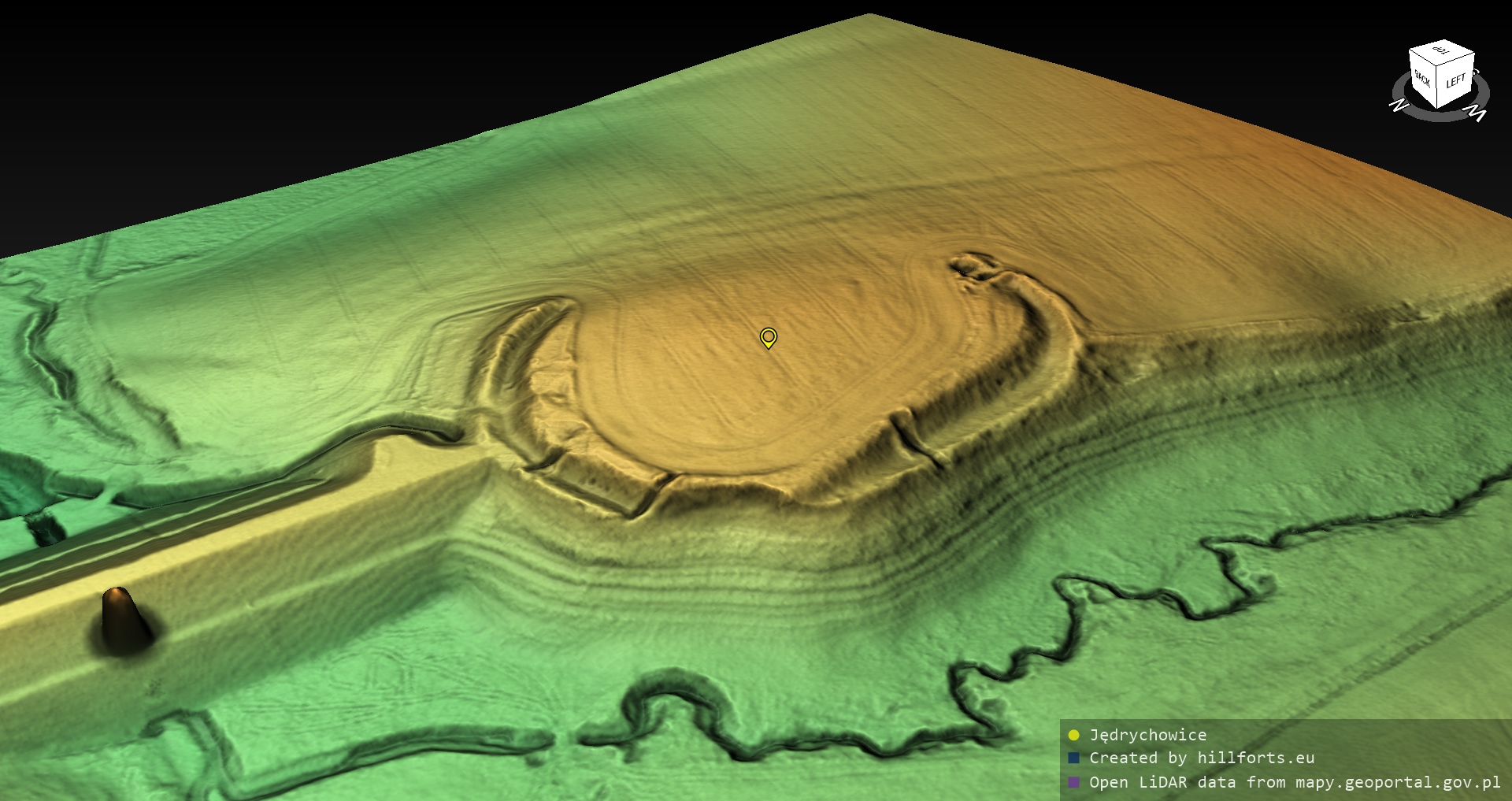Select the Jędrychowice legend label
This screenshot has width=1512, height=801.
(x=1147, y=736)
